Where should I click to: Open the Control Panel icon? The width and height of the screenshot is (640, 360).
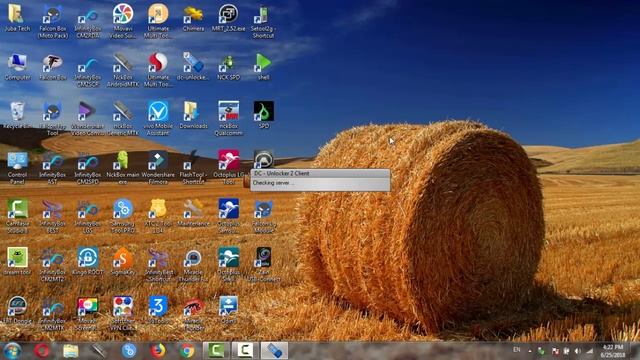pos(17,167)
